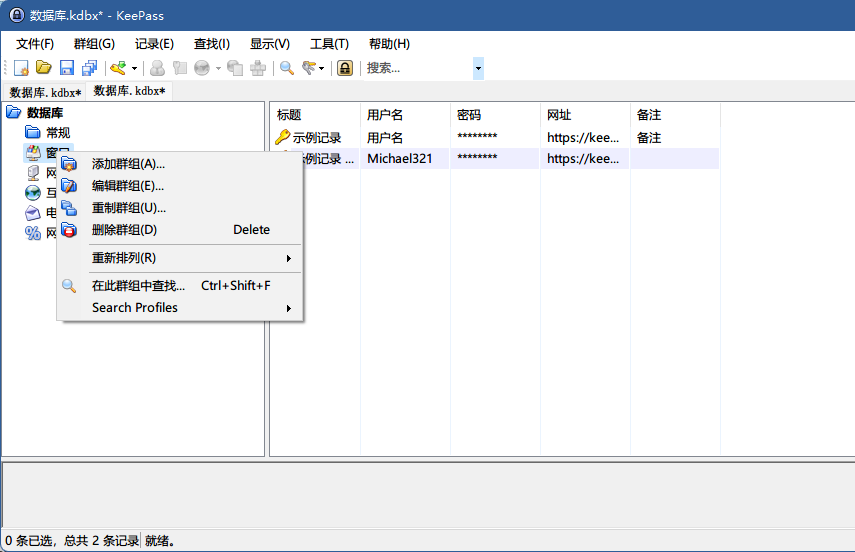Expand the Search Profiles submenu
Screen dimensions: 855x552
289,308
